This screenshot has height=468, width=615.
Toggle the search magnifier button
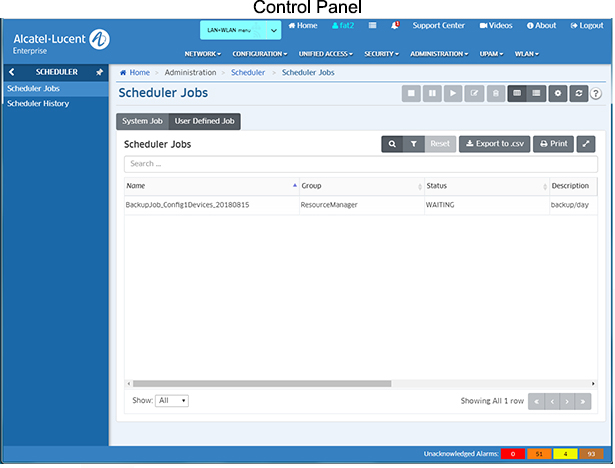point(392,144)
